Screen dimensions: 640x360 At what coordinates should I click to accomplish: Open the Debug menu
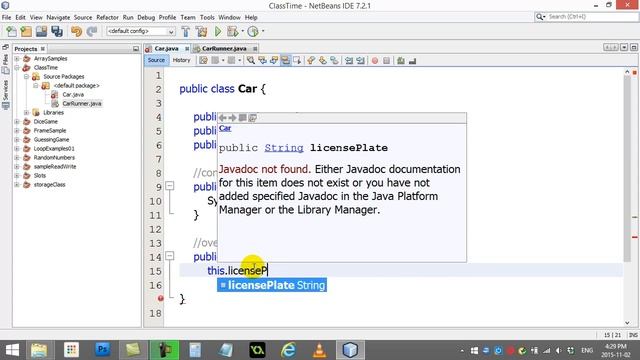(x=146, y=18)
